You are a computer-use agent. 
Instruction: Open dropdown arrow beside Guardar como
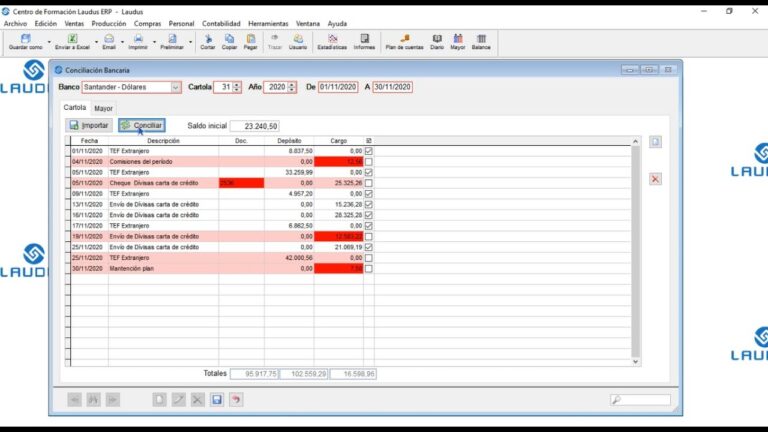click(x=49, y=42)
